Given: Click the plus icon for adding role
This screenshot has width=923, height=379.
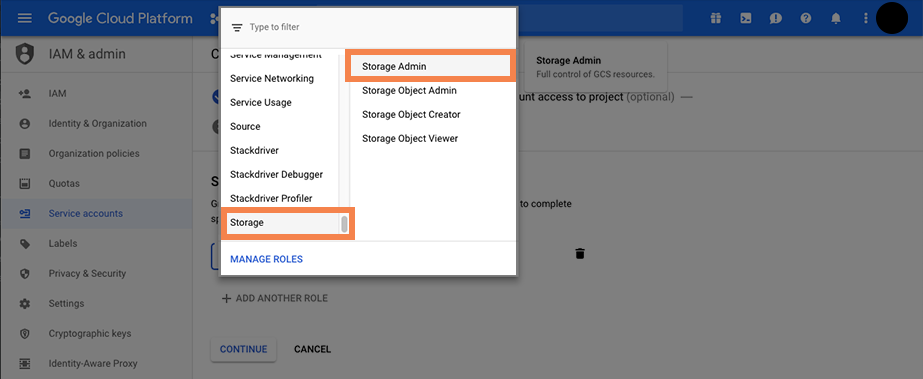Looking at the screenshot, I should pyautogui.click(x=226, y=298).
